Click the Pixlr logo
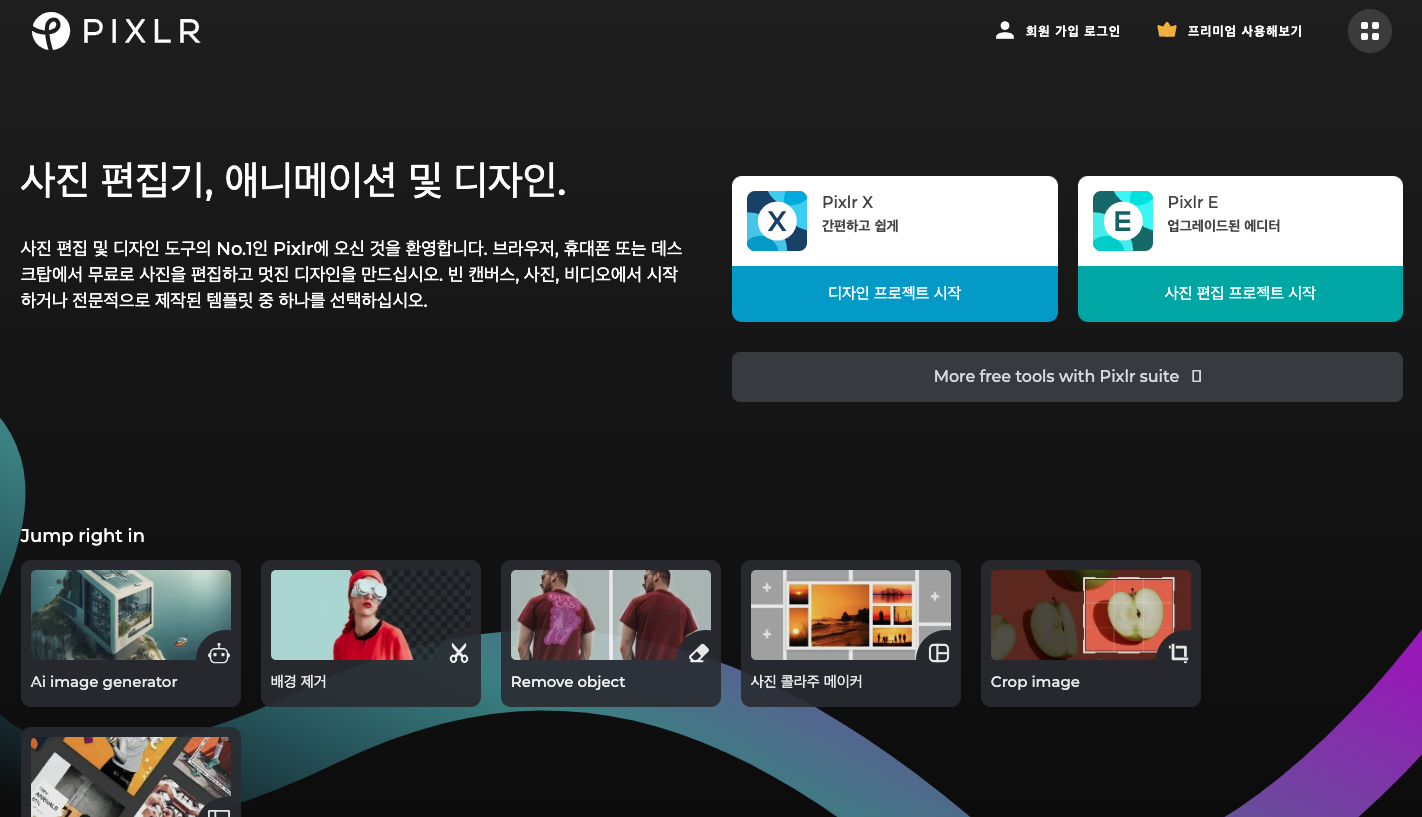The image size is (1422, 817). (x=116, y=31)
